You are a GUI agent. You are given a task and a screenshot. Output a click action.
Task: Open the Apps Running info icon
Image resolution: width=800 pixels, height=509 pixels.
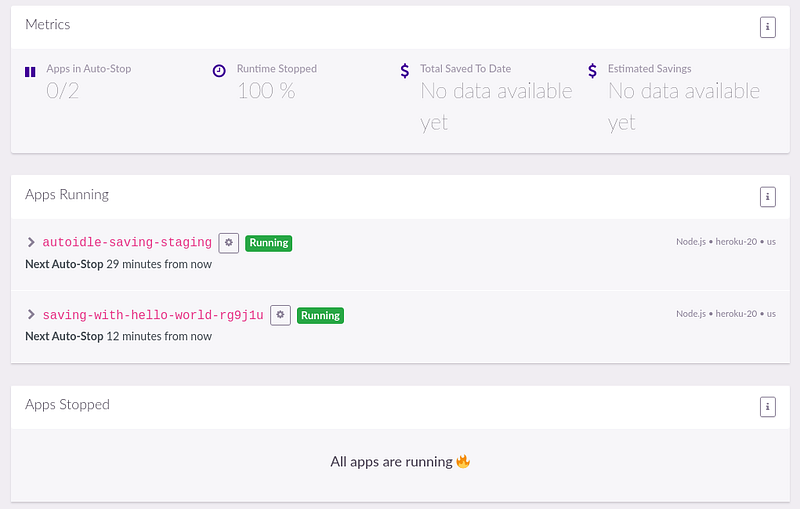tap(767, 197)
